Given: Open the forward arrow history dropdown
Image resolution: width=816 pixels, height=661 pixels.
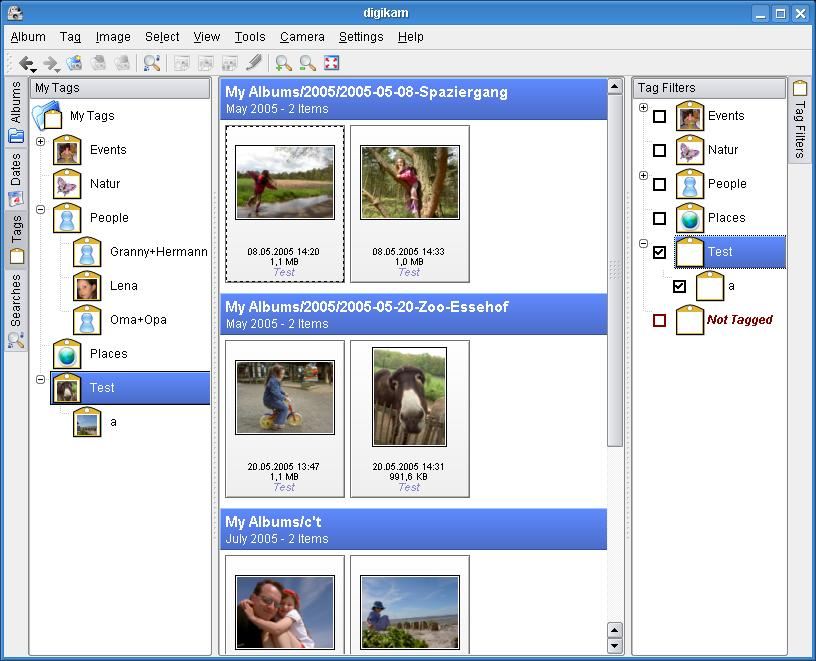Looking at the screenshot, I should pos(57,70).
